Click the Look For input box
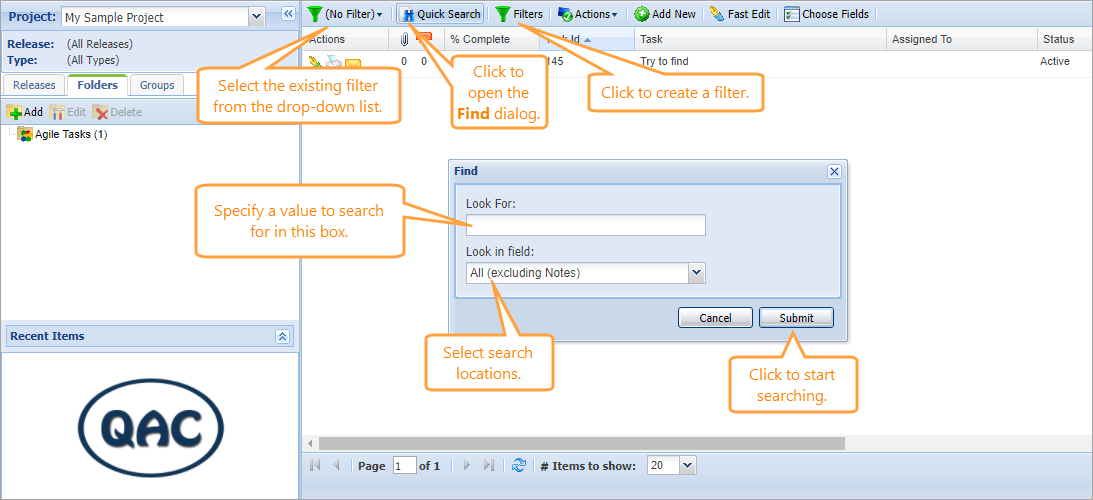1093x500 pixels. (586, 225)
